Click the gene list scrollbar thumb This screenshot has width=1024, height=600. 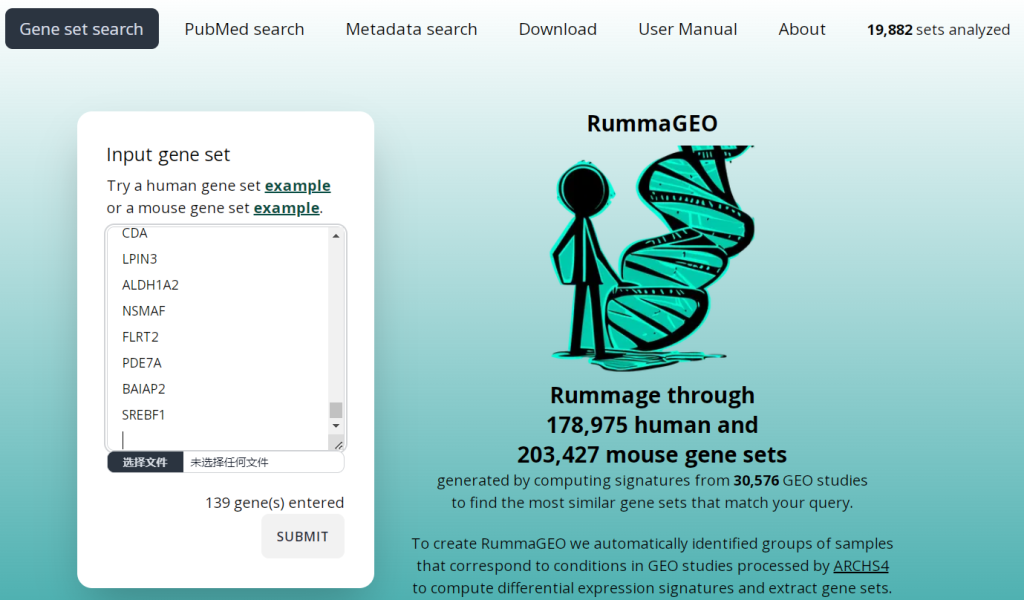point(336,410)
